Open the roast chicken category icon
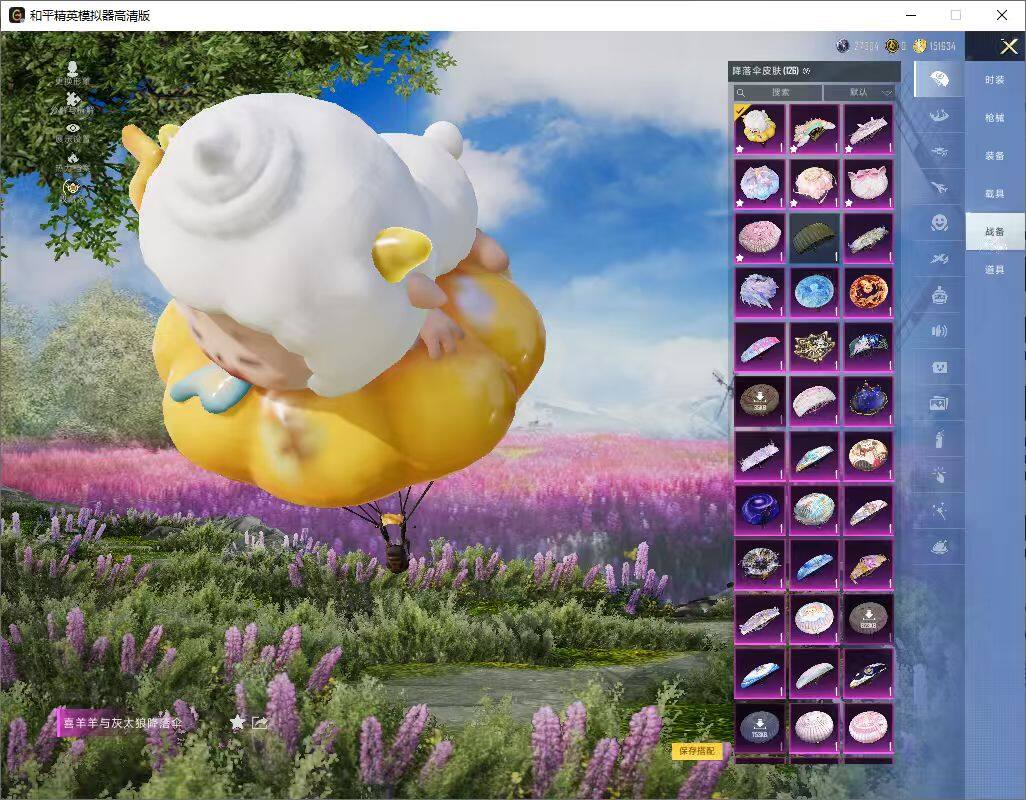The height and width of the screenshot is (800, 1026). [x=939, y=547]
